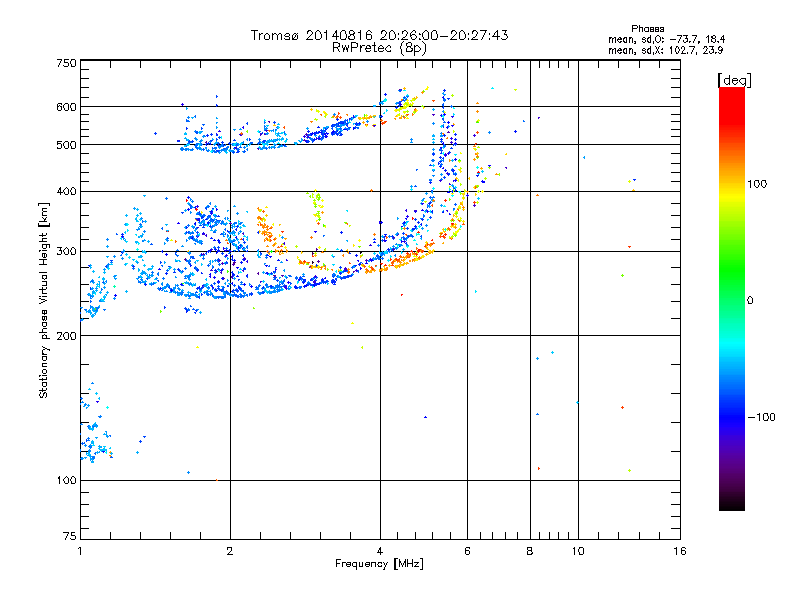The image size is (800, 600).
Task: Click the y-axis tick label "500"
Action: click(66, 145)
